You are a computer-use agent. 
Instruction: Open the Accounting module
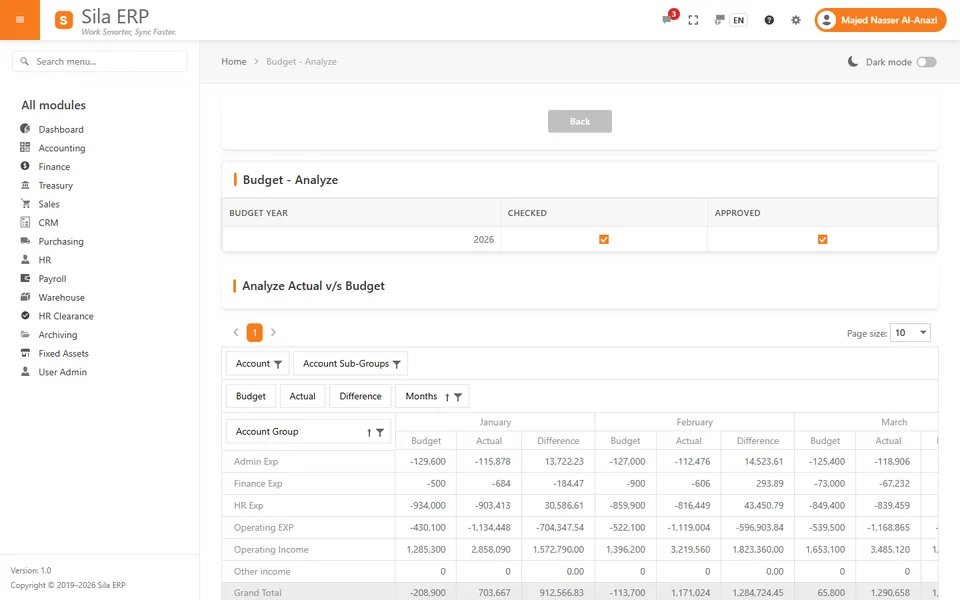pos(61,148)
